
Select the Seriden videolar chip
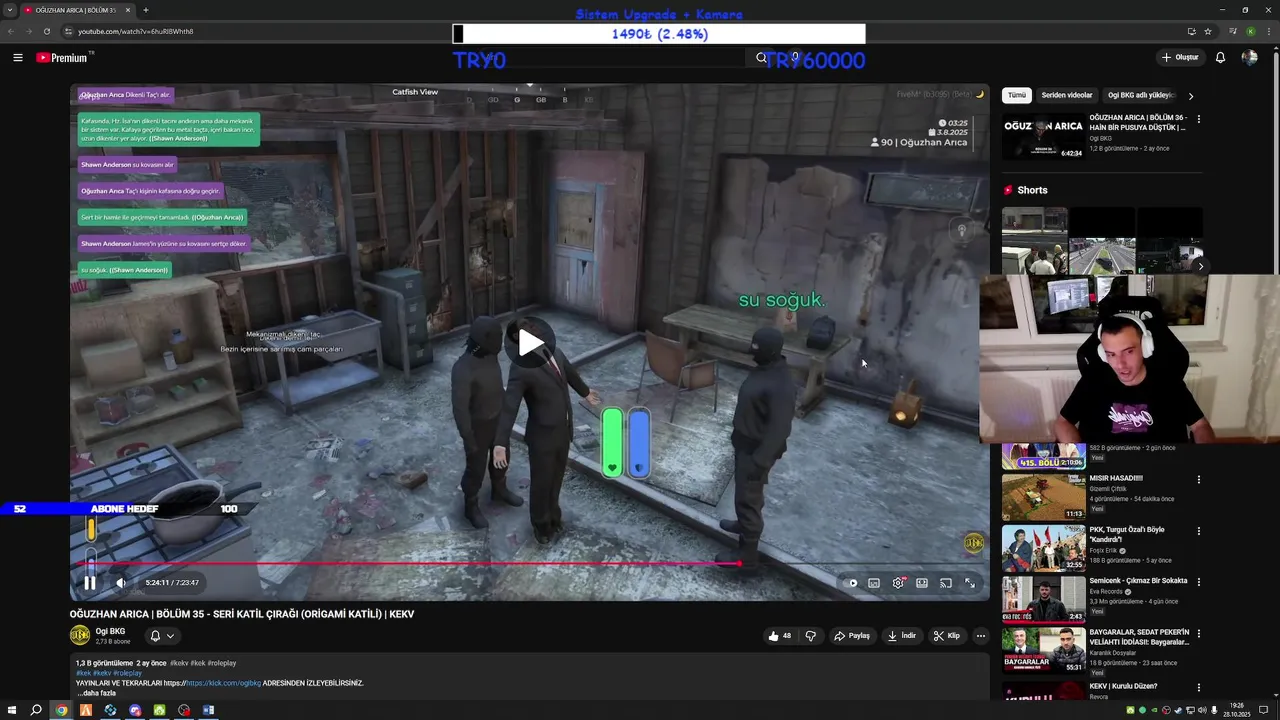1067,95
